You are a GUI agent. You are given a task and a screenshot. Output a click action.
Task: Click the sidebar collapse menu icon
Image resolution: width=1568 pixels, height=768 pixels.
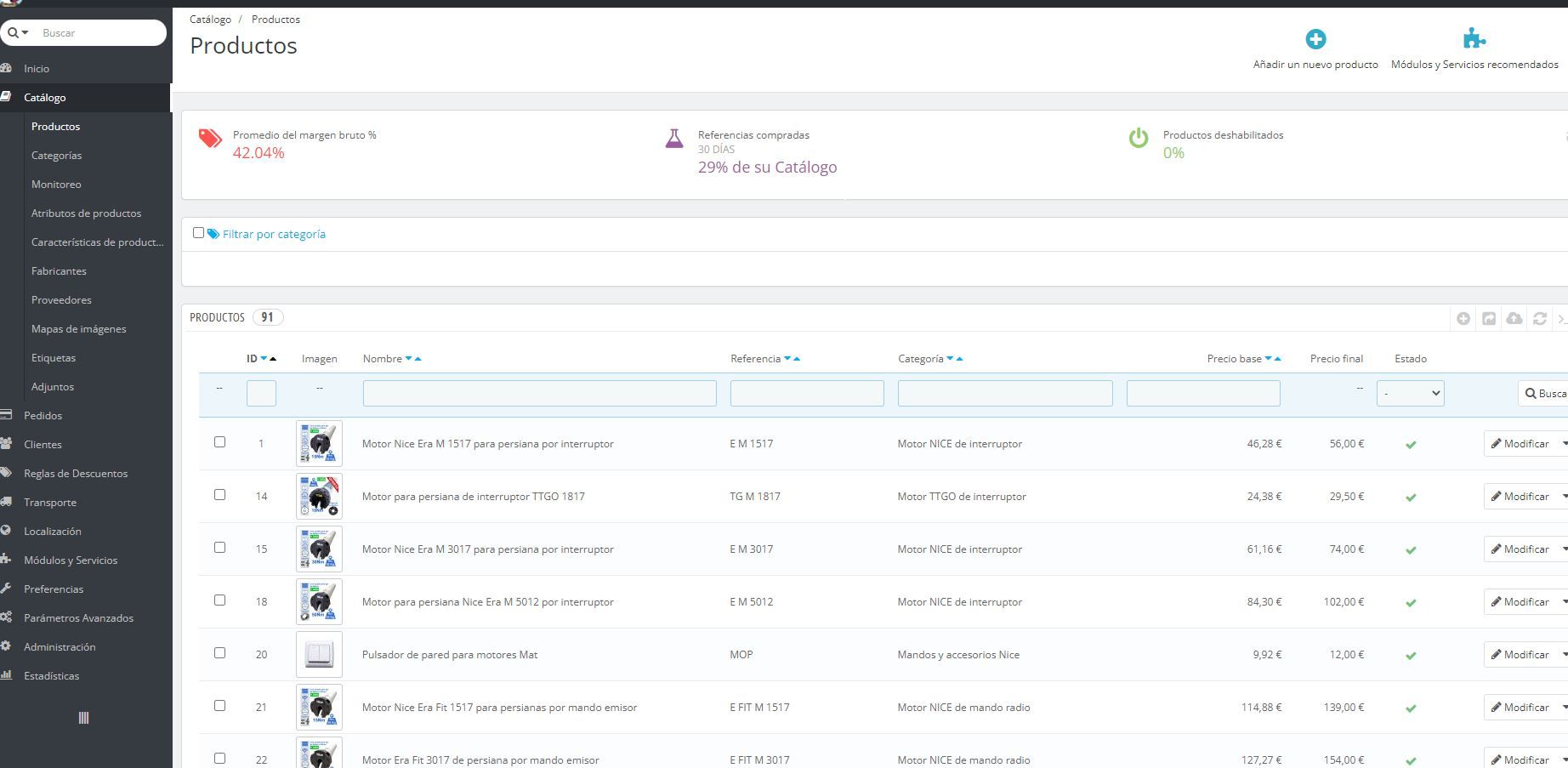point(83,718)
